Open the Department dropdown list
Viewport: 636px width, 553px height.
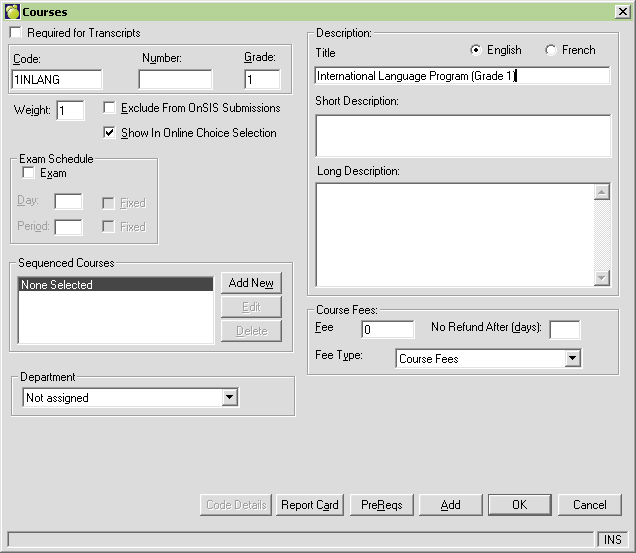[230, 398]
